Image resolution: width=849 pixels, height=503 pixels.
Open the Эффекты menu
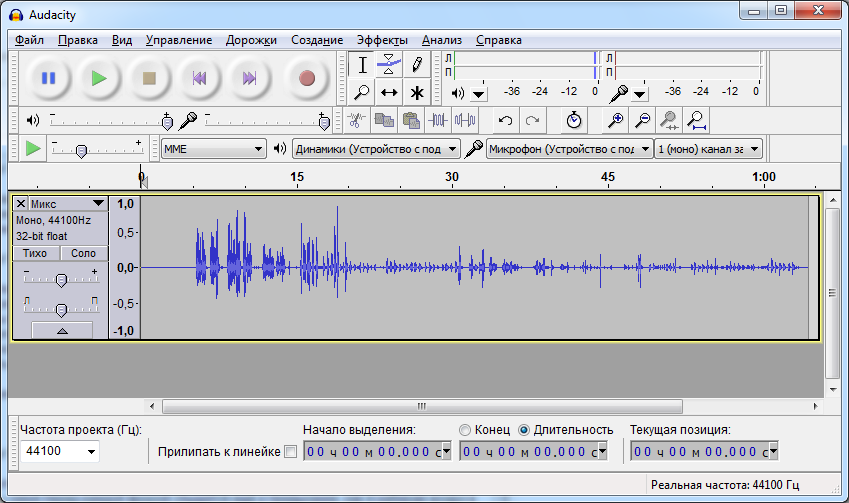point(381,40)
